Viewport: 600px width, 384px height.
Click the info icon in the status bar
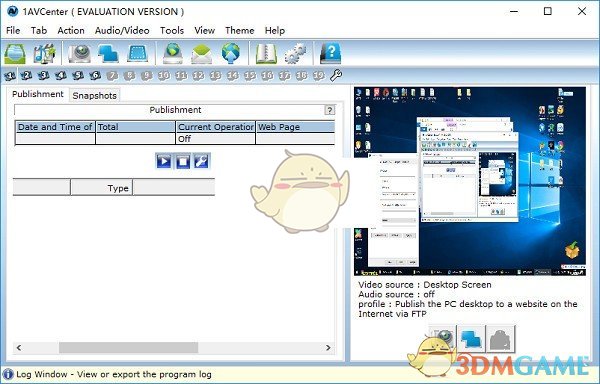[x=8, y=374]
